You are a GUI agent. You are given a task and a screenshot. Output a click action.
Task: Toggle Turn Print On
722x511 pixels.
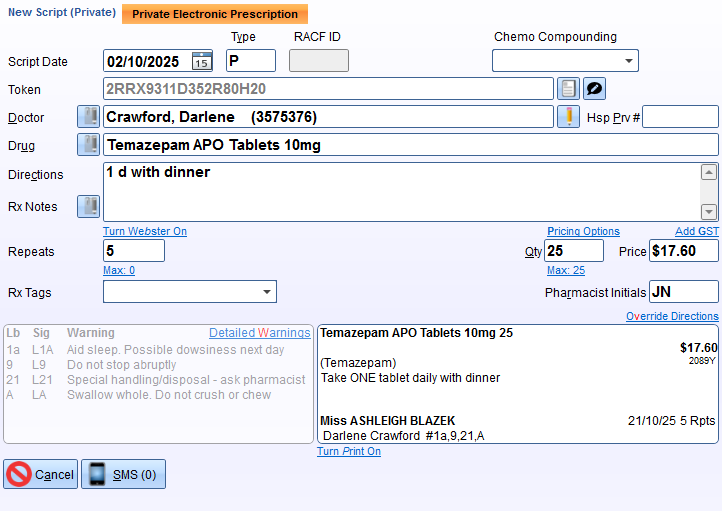coord(348,451)
